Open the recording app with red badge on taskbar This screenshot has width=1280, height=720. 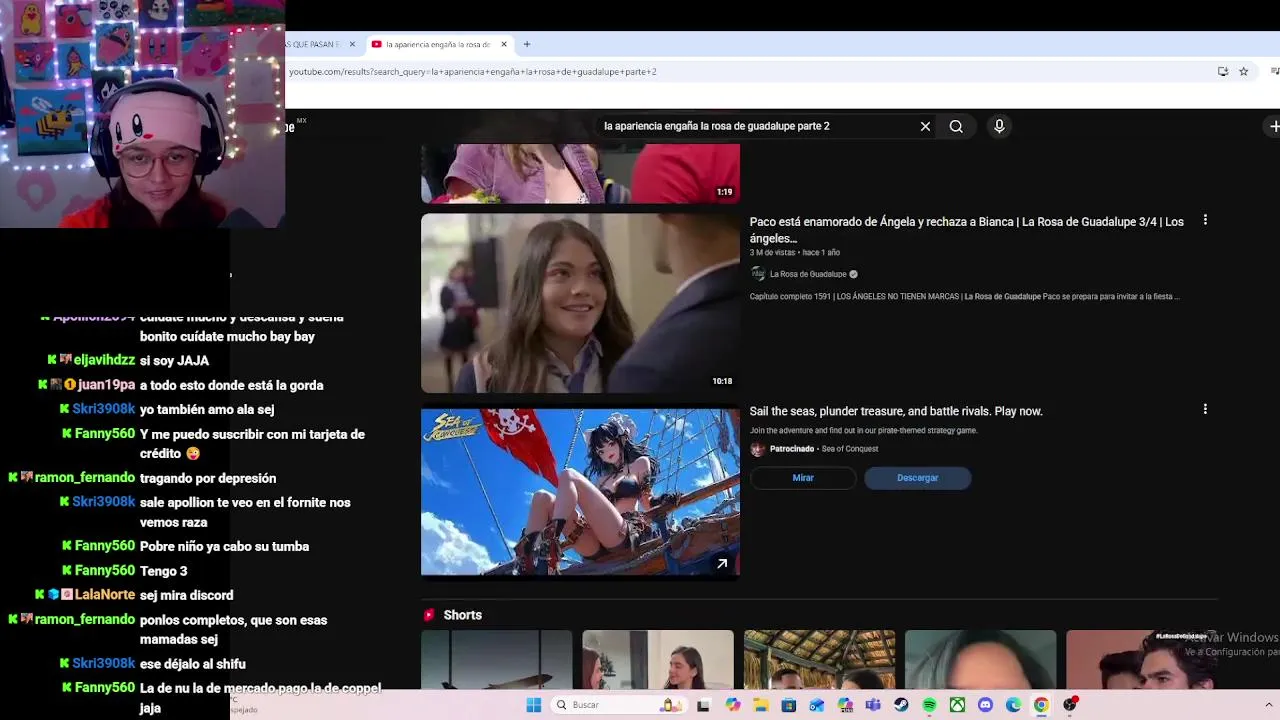pyautogui.click(x=1070, y=705)
